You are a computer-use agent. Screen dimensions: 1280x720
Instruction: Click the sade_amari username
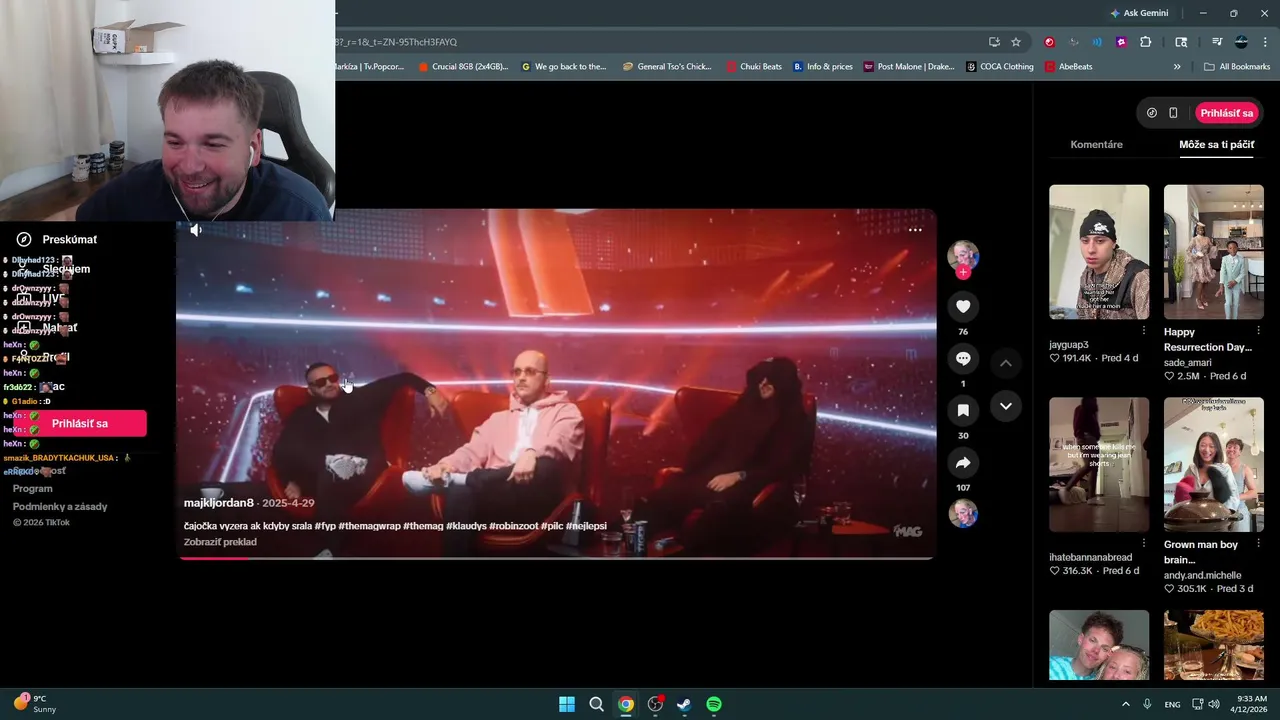(1188, 362)
